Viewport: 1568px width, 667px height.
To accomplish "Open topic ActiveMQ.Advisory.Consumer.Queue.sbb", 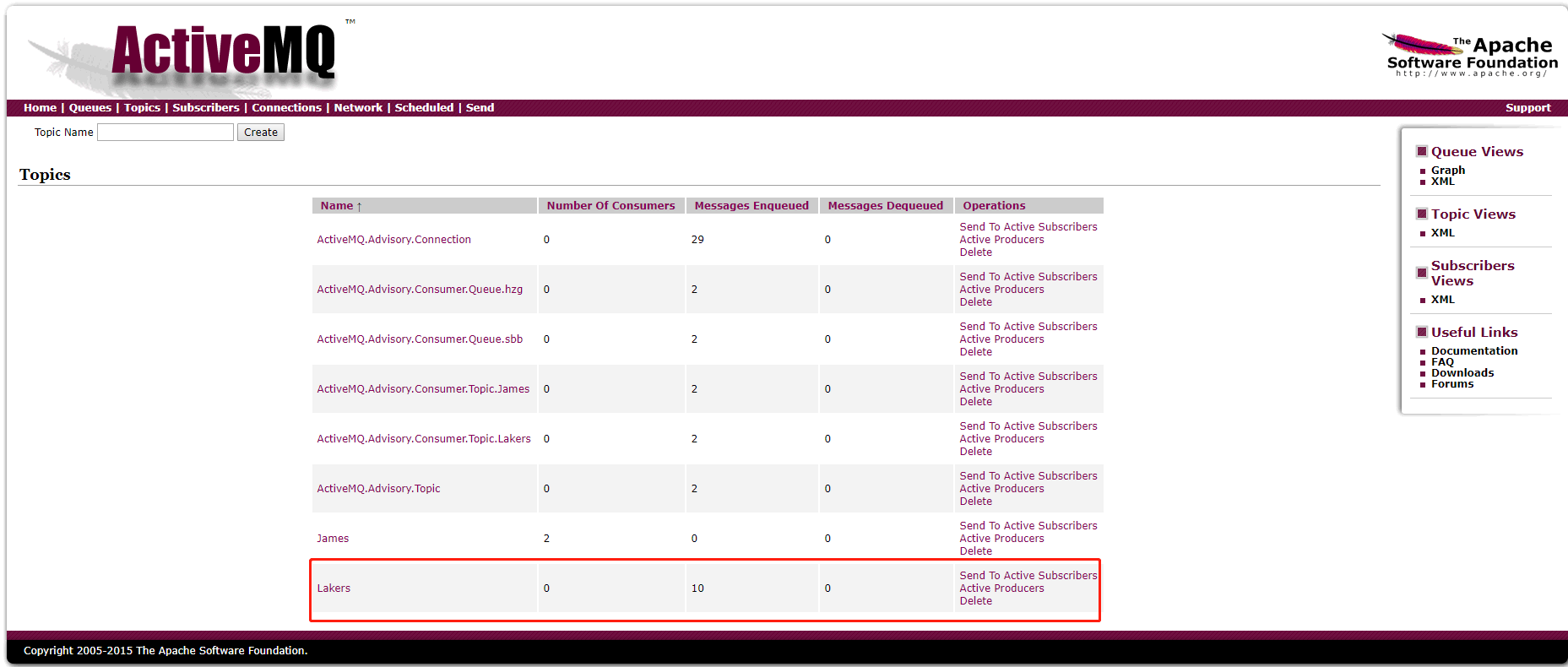I will pos(420,339).
